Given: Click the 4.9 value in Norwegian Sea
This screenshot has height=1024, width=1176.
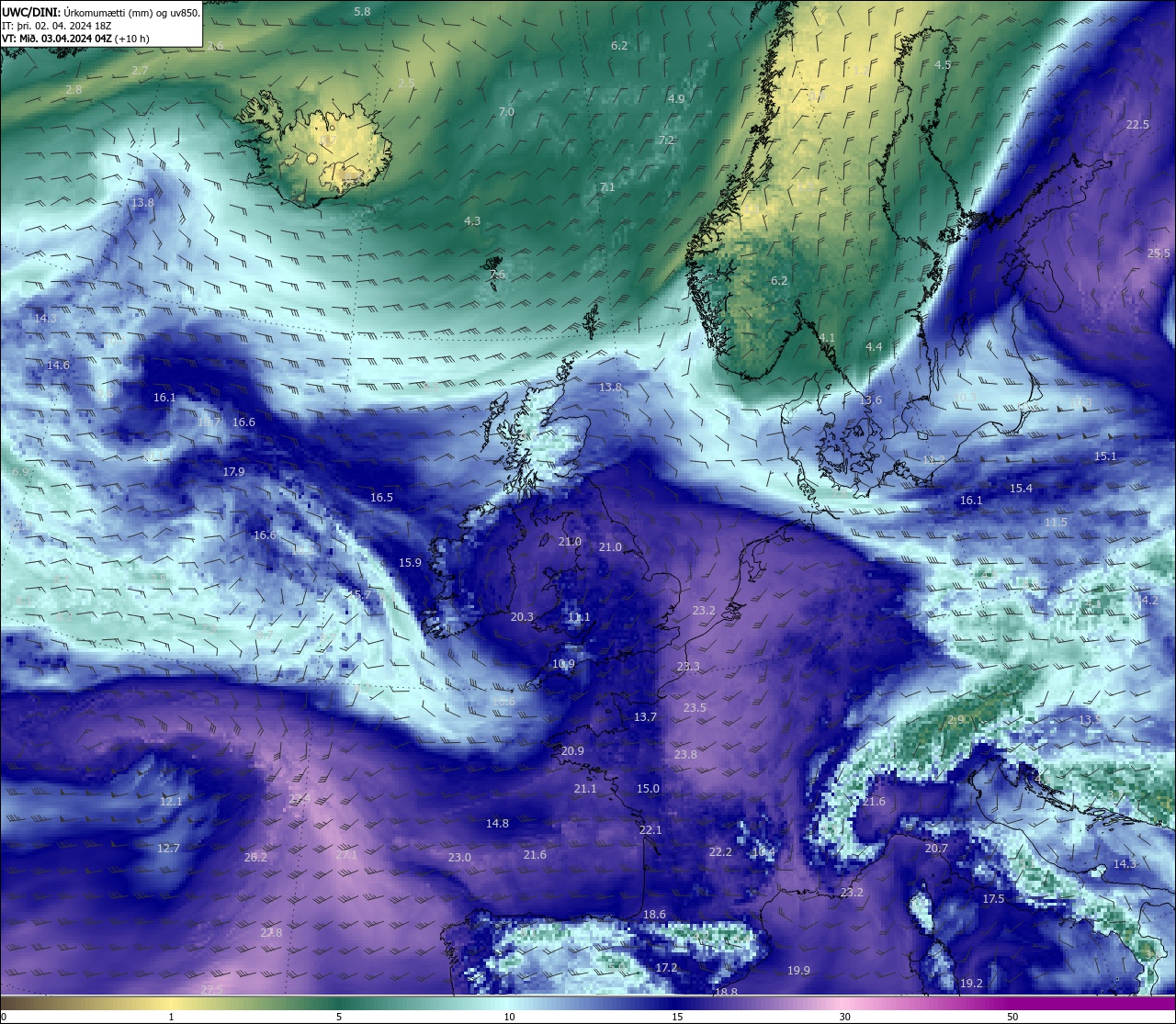Looking at the screenshot, I should (676, 98).
